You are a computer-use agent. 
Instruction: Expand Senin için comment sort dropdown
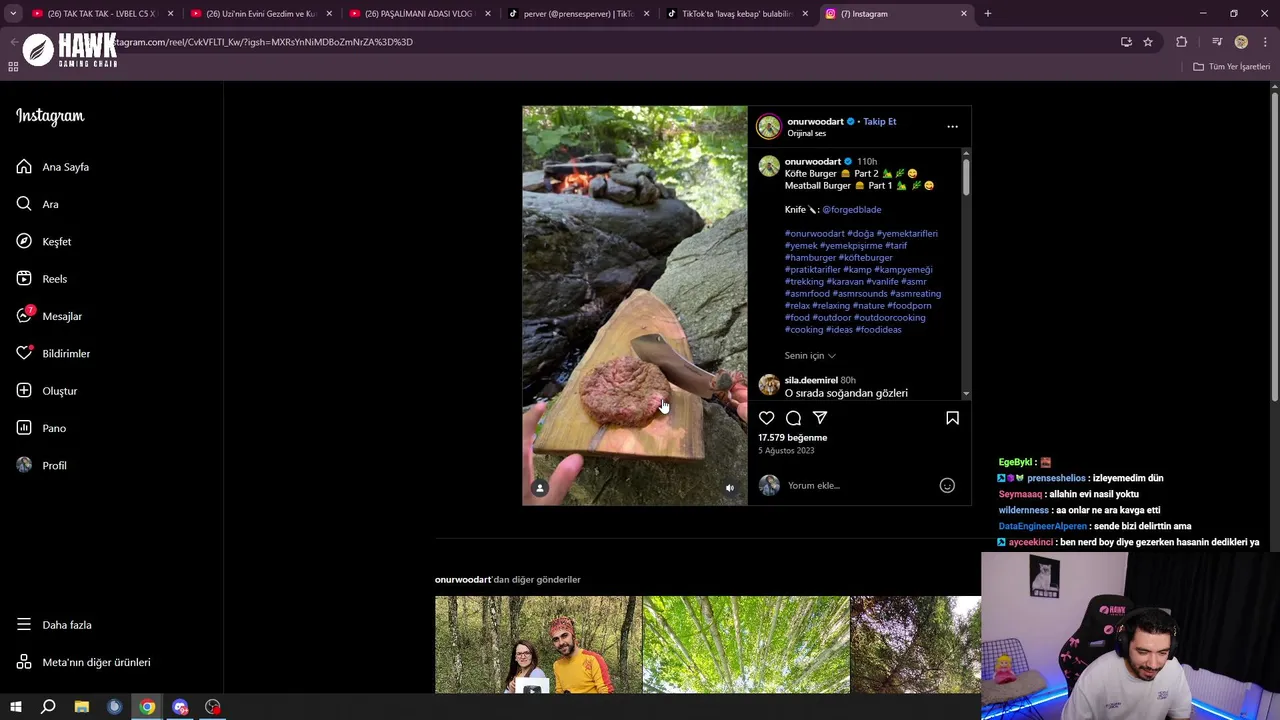point(810,356)
